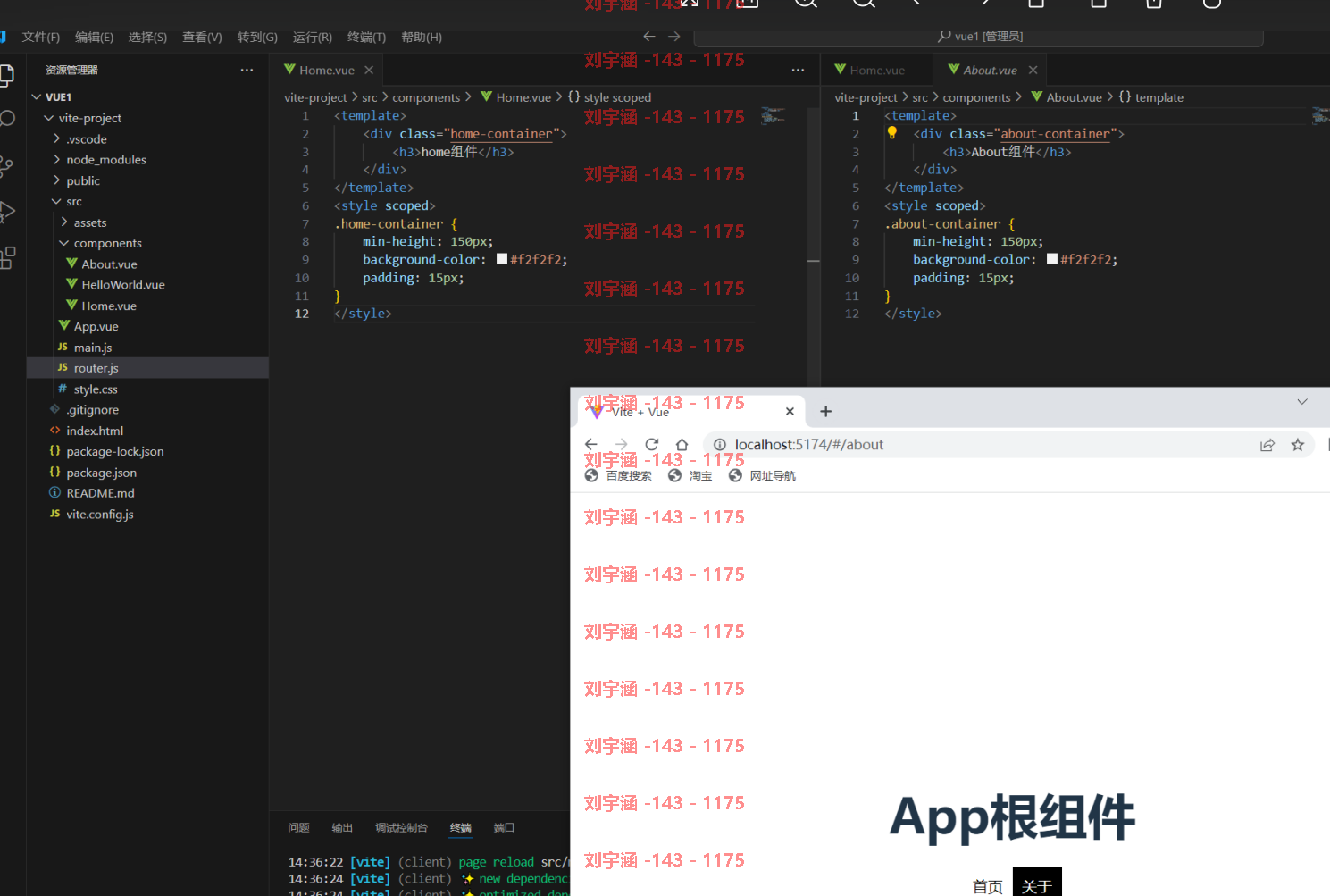Open explorer panel more actions menu
Image resolution: width=1330 pixels, height=896 pixels.
click(247, 70)
